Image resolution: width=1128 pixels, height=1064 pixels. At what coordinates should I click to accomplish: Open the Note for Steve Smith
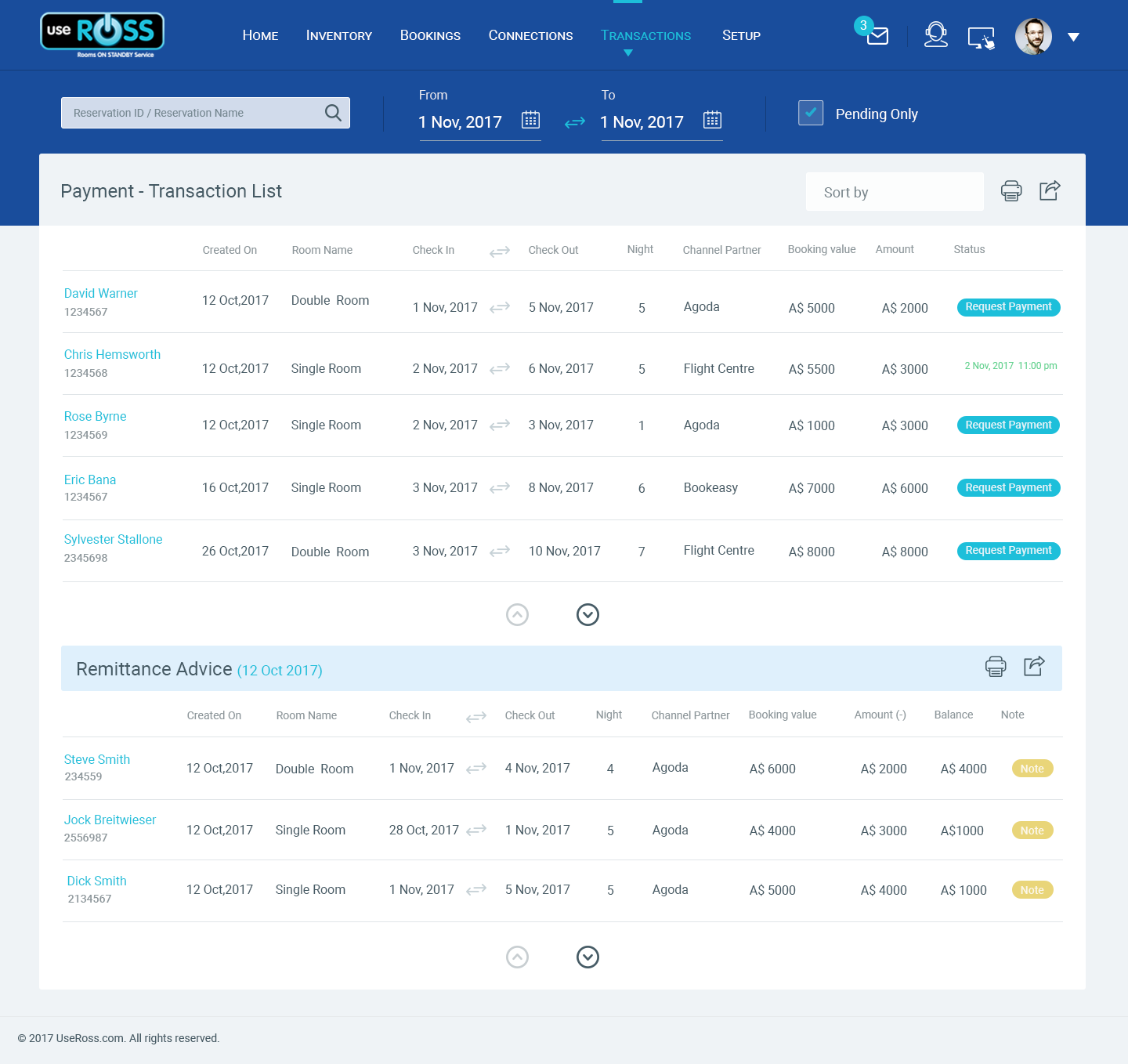pyautogui.click(x=1032, y=769)
